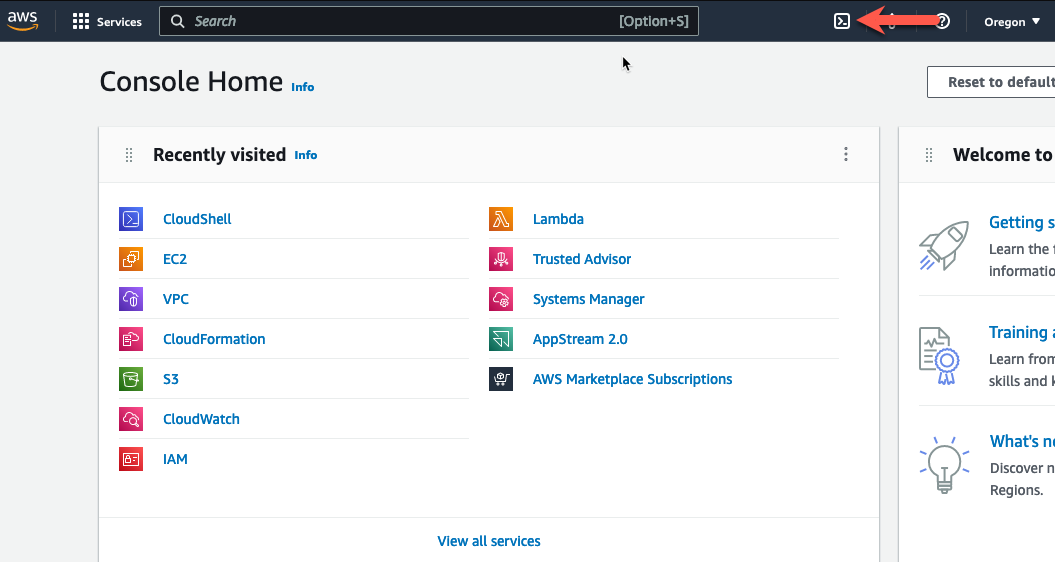Click the What's new lightbulb icon

pyautogui.click(x=945, y=465)
